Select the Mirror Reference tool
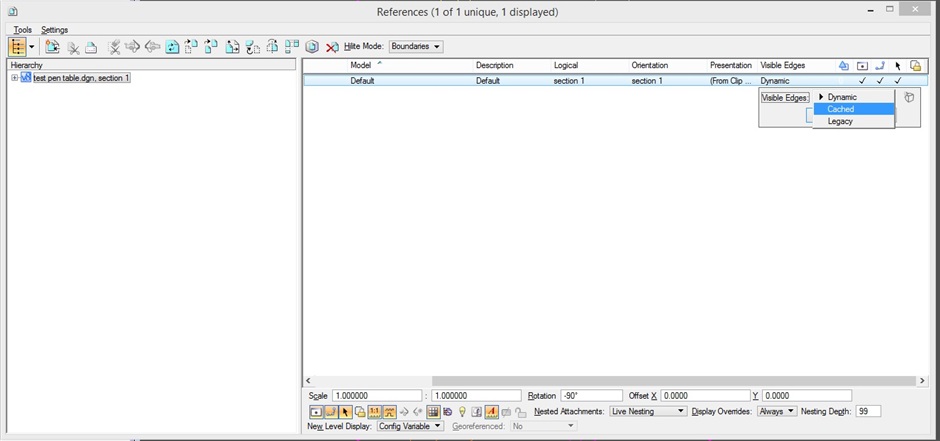The image size is (940, 441). click(x=272, y=47)
